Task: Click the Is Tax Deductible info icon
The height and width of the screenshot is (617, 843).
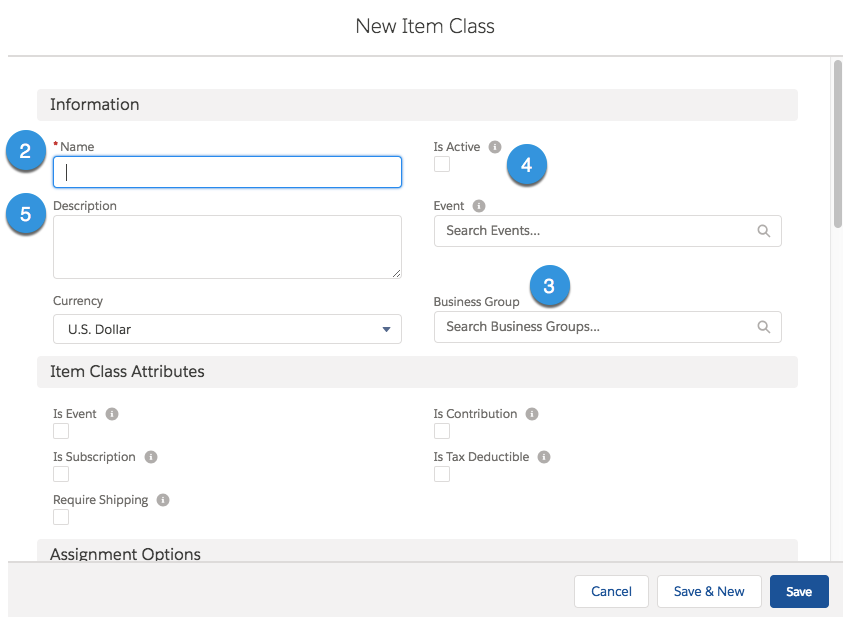Action: pyautogui.click(x=544, y=457)
